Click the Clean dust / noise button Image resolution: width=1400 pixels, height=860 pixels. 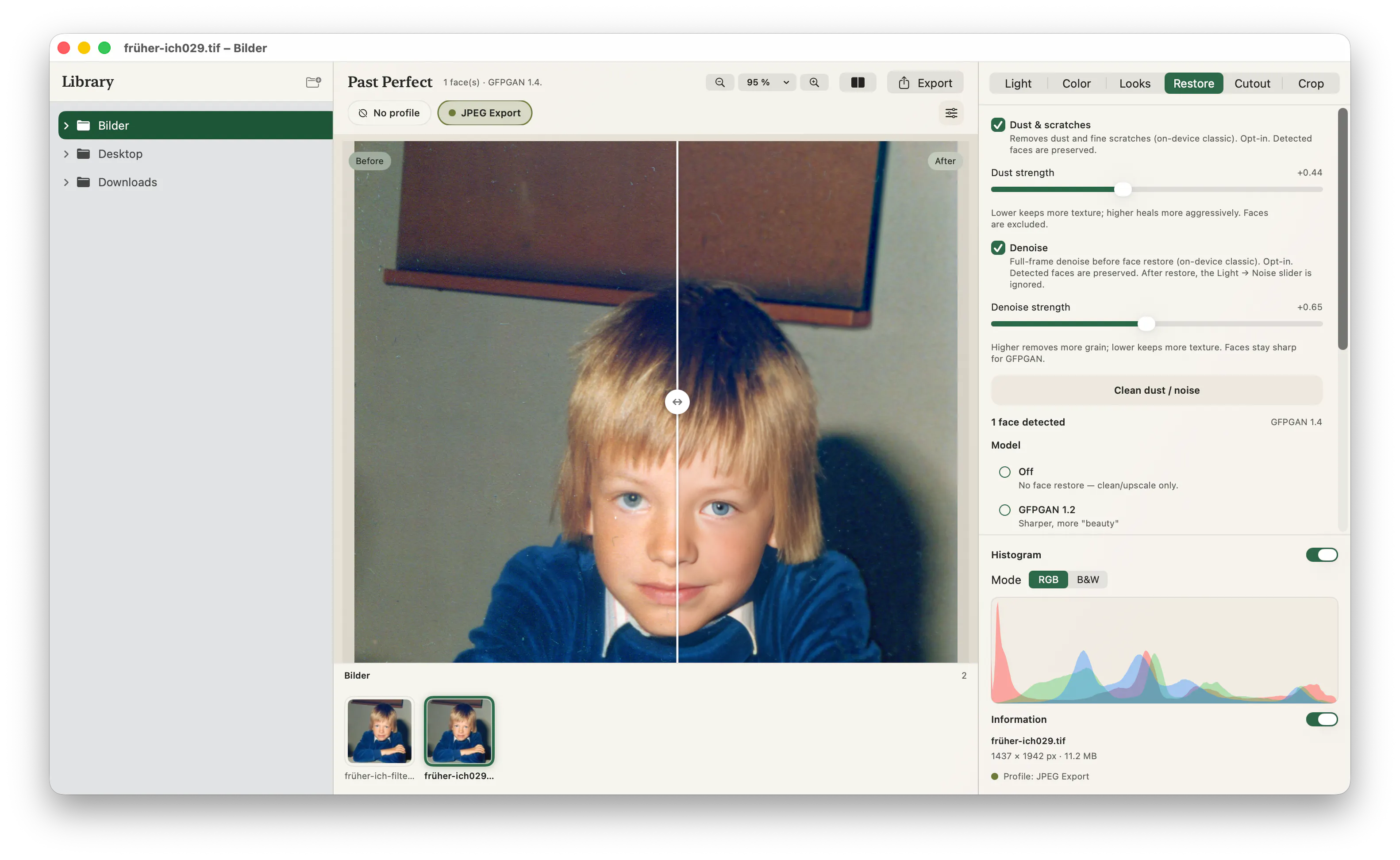pos(1157,390)
